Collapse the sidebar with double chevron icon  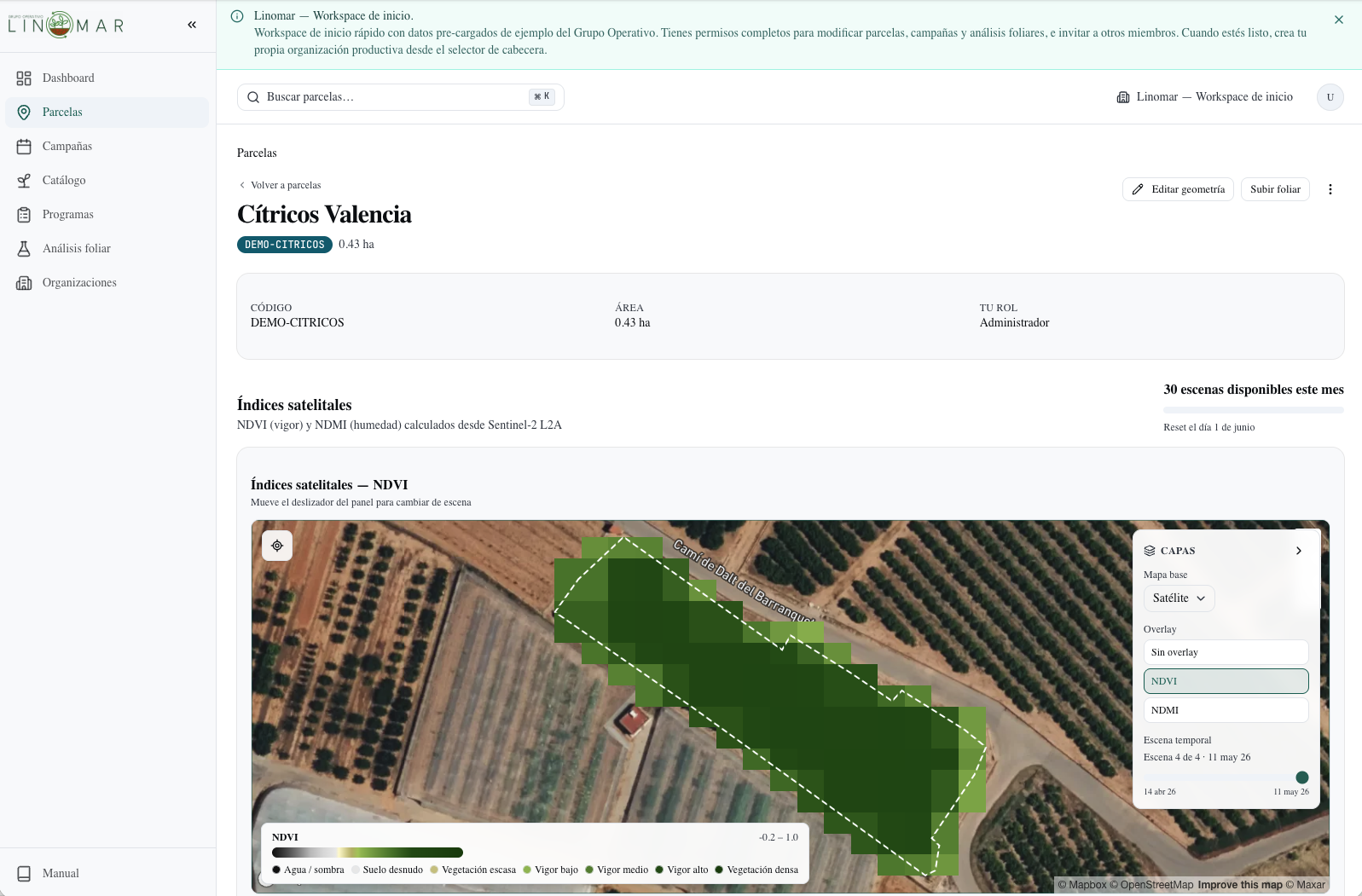pyautogui.click(x=192, y=25)
